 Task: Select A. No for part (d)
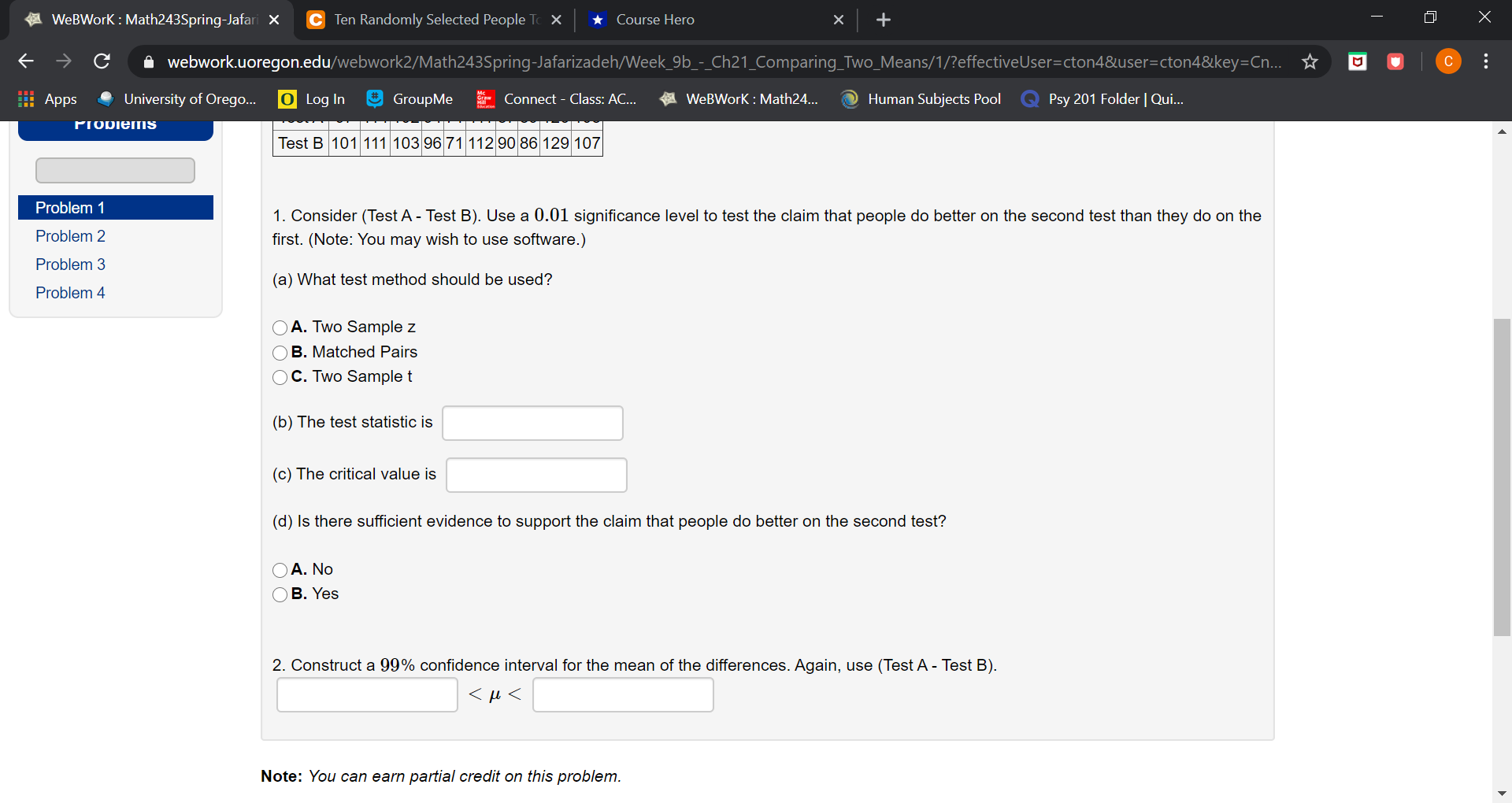click(x=280, y=570)
